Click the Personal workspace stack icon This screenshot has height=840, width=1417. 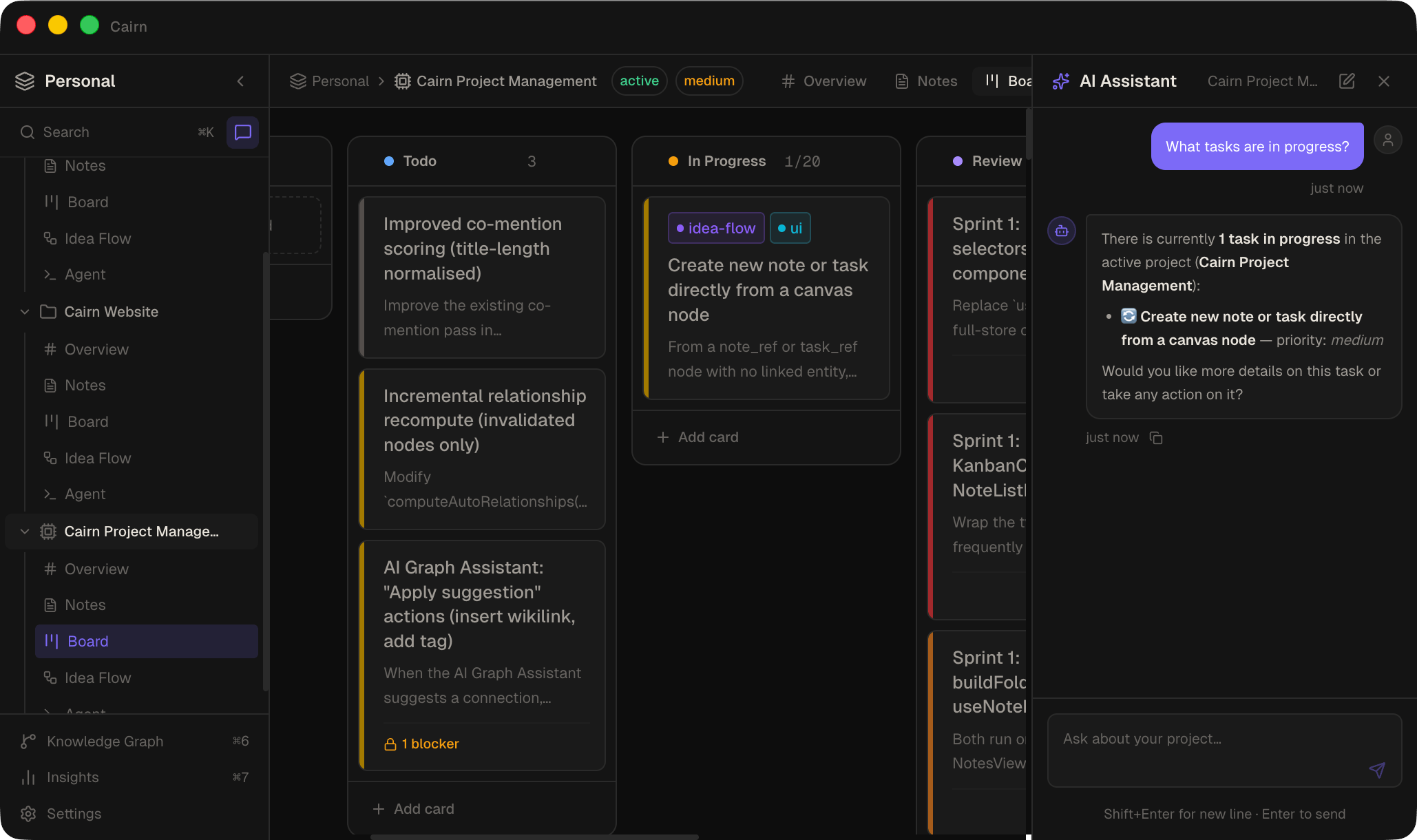pyautogui.click(x=25, y=81)
